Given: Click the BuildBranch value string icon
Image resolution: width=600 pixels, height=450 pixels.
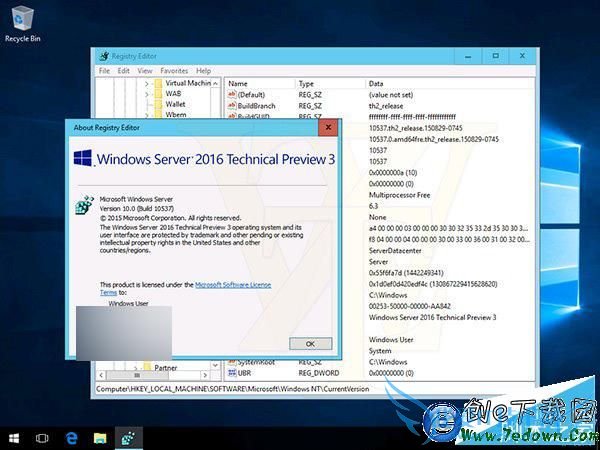Looking at the screenshot, I should tap(232, 106).
